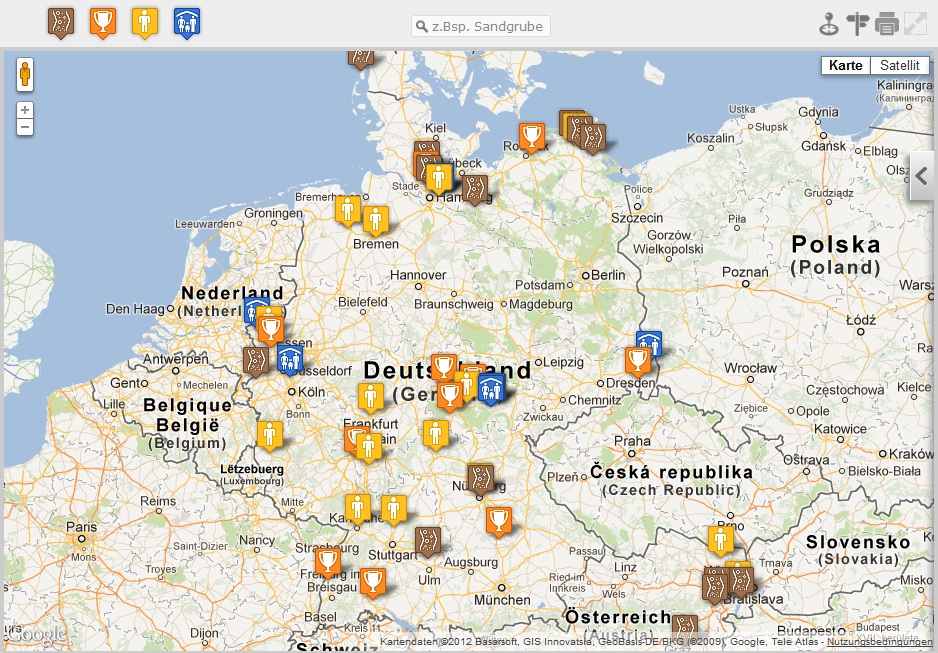Select the yellow person marker at Brno
938x653 pixels.
tap(721, 539)
